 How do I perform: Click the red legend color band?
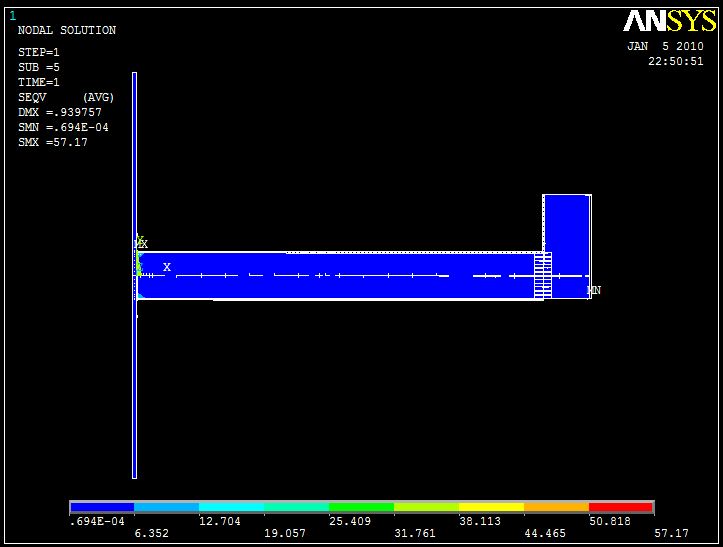(x=621, y=507)
